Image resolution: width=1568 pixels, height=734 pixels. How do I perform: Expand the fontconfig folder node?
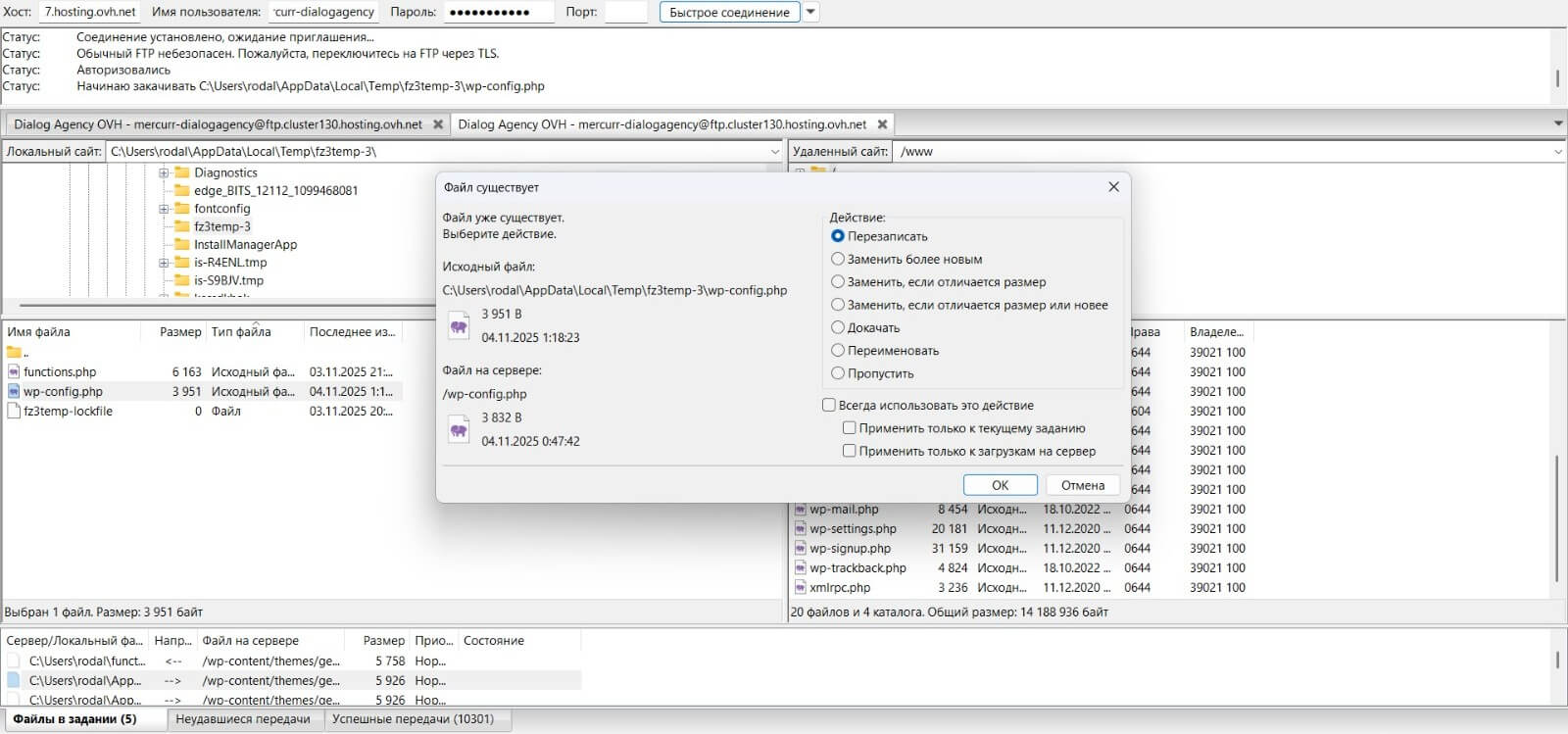tap(164, 209)
